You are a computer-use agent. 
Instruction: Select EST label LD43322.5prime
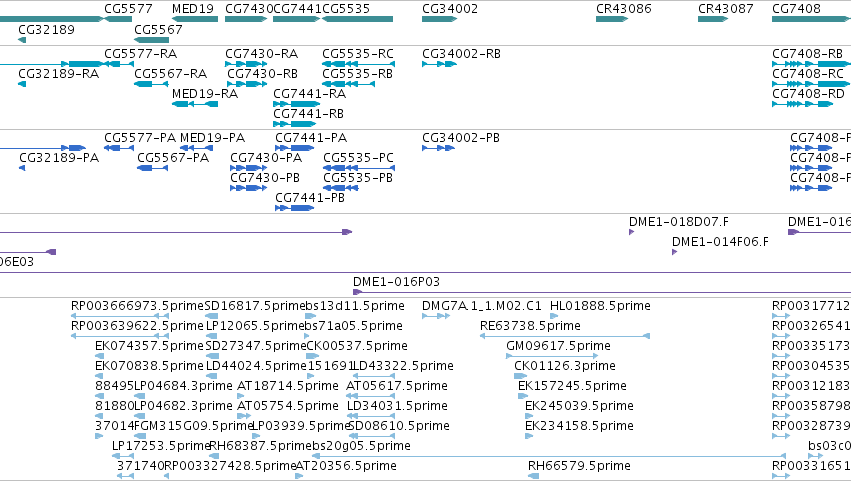403,366
